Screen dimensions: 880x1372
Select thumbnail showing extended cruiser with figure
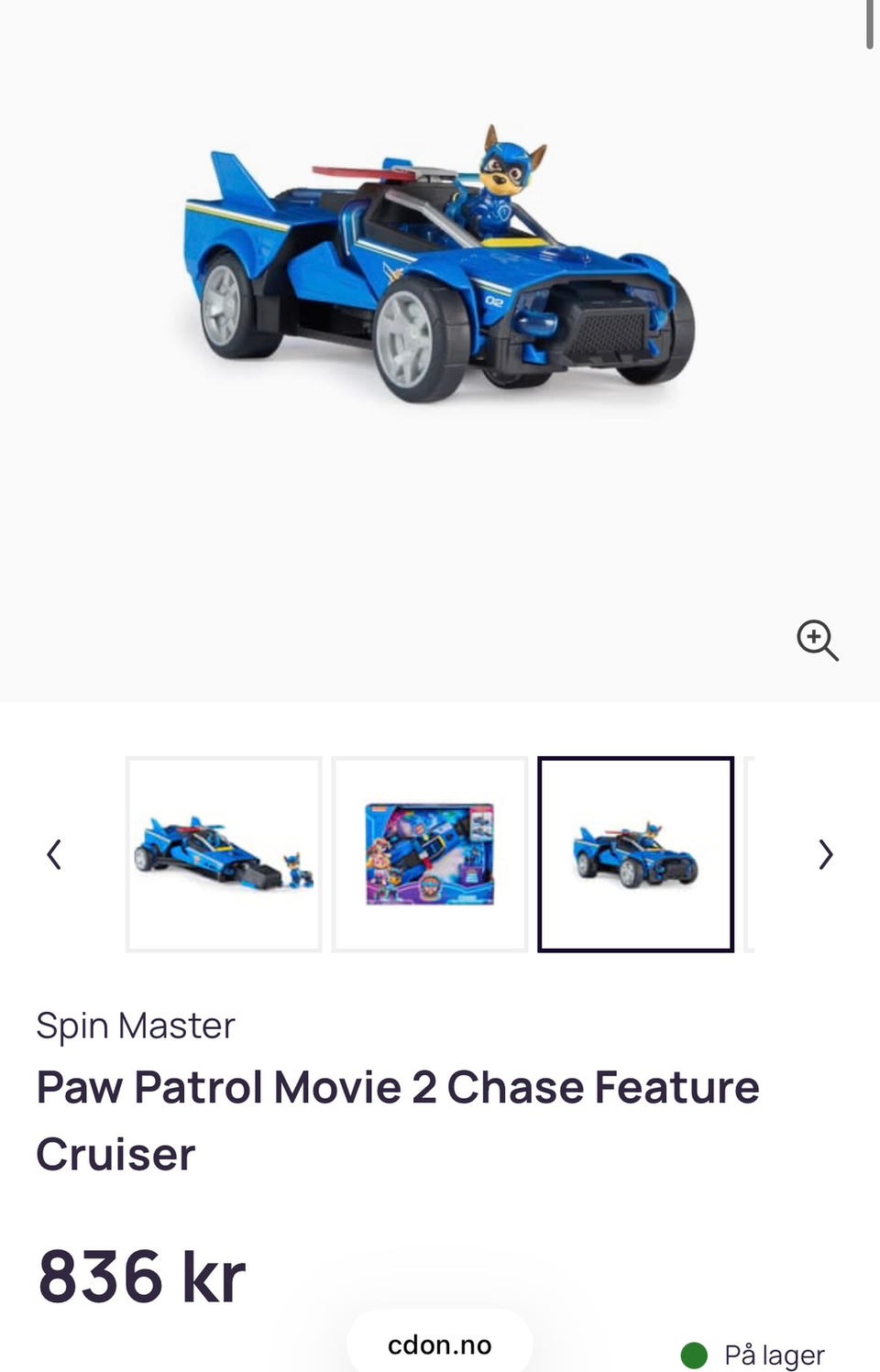tap(224, 854)
